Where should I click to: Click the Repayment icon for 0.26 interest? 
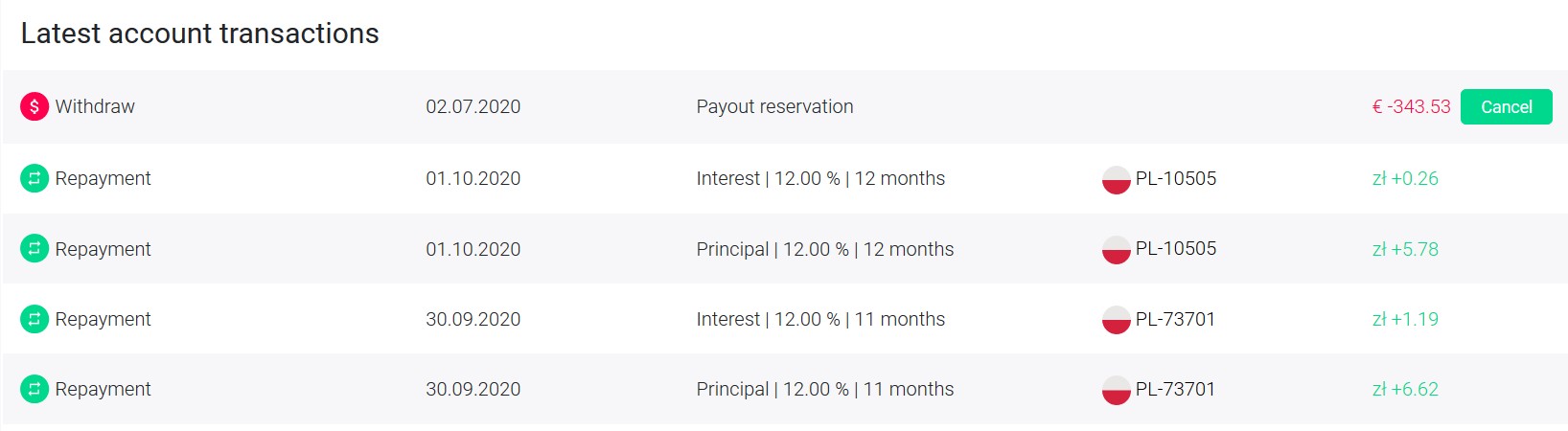(x=35, y=178)
